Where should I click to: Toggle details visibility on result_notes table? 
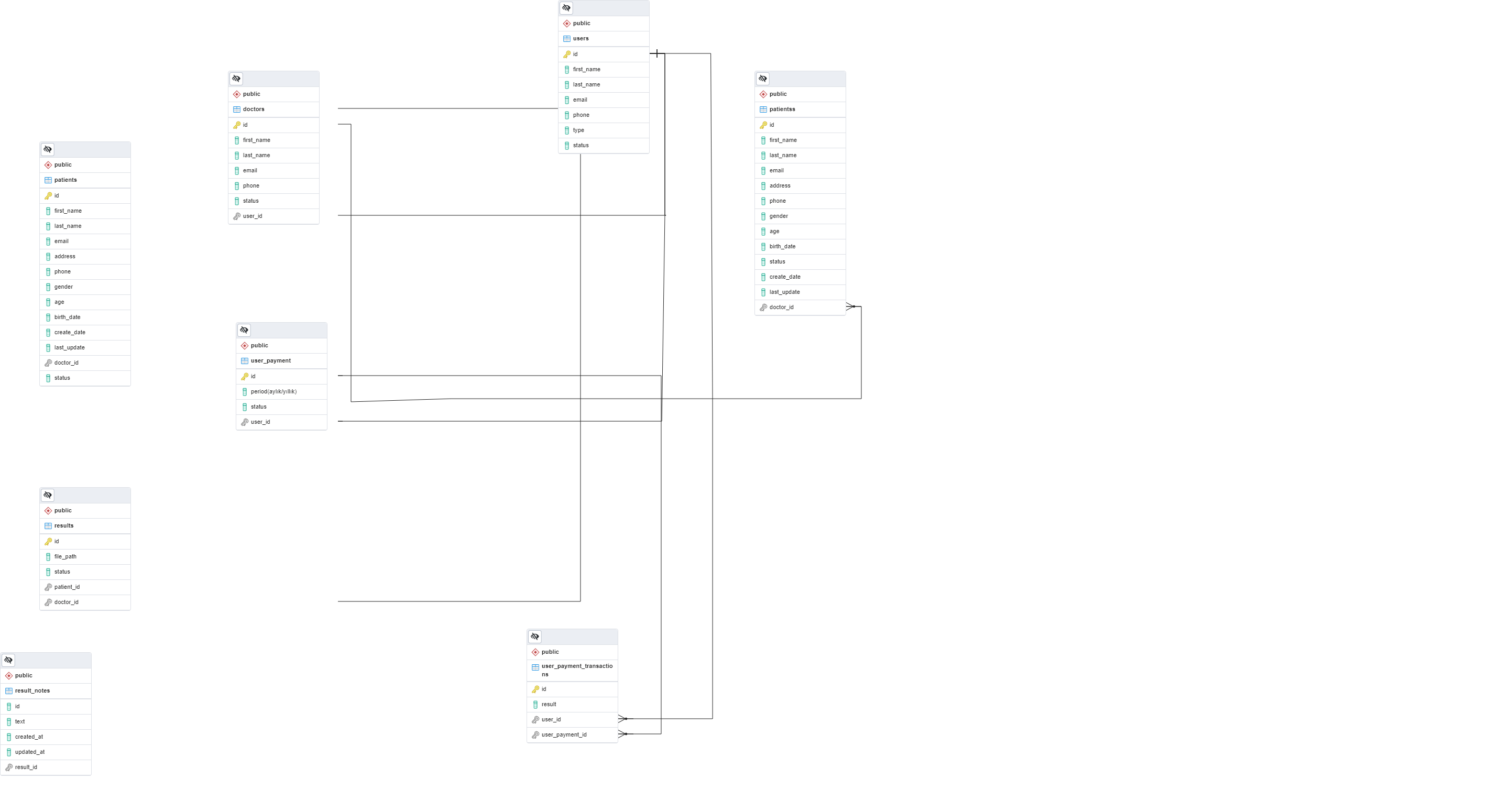click(x=8, y=660)
